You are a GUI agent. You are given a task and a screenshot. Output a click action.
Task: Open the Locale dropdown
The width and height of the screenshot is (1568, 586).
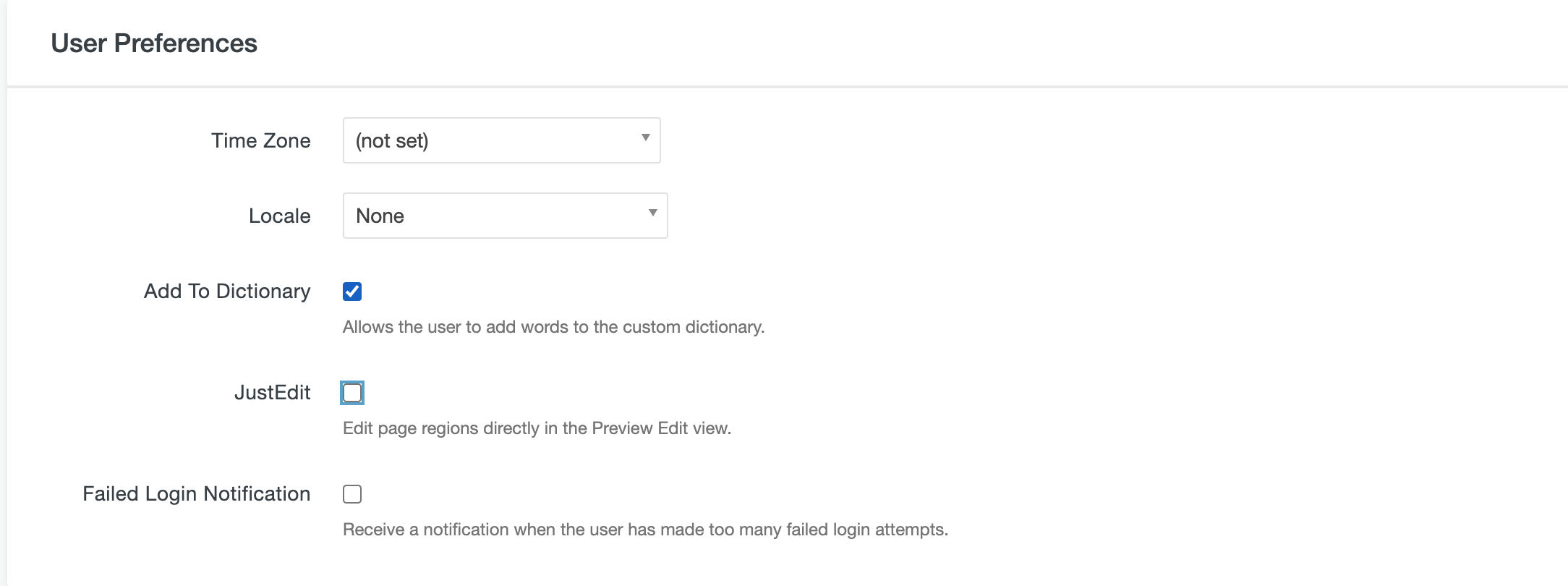tap(505, 216)
